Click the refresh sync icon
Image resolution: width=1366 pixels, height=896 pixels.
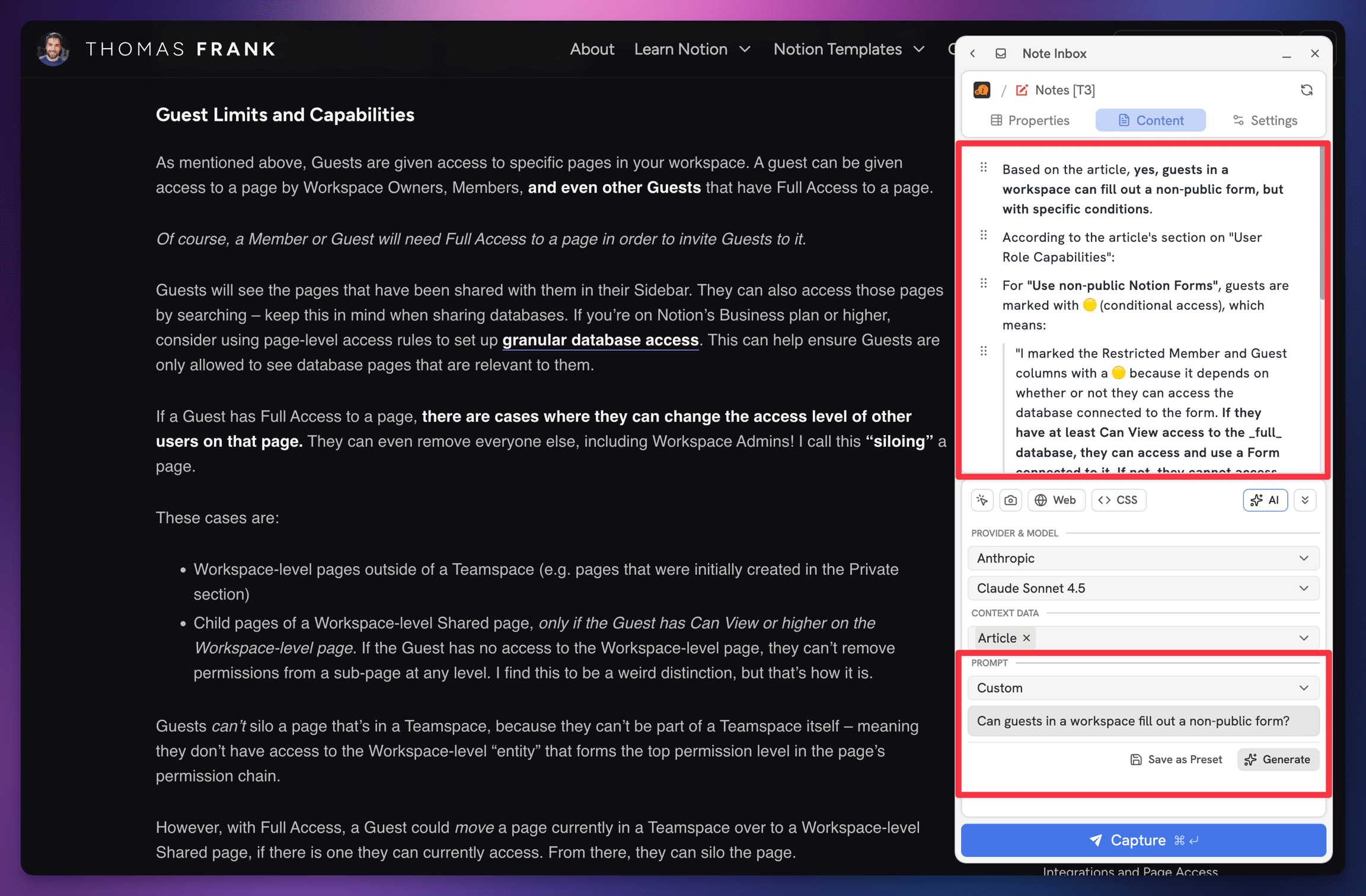(1307, 90)
